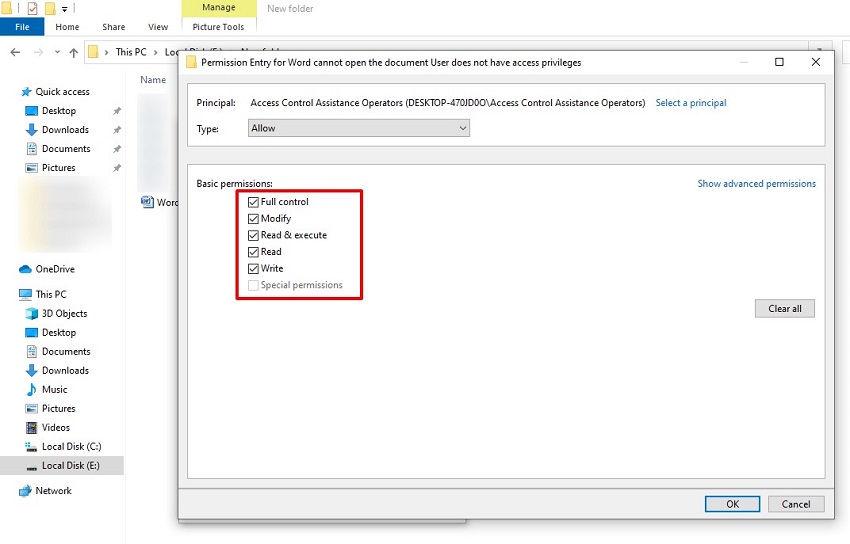Toggle the Modify permission checkbox
The width and height of the screenshot is (850, 544).
click(253, 219)
